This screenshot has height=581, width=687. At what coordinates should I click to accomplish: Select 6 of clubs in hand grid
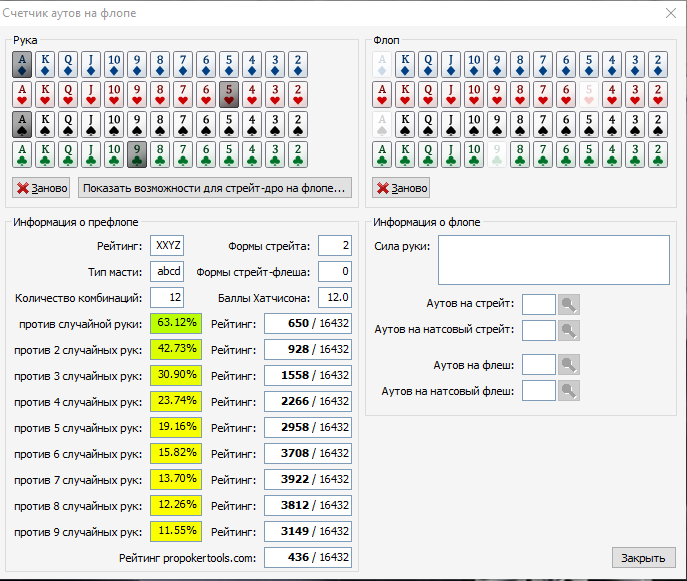coord(206,154)
